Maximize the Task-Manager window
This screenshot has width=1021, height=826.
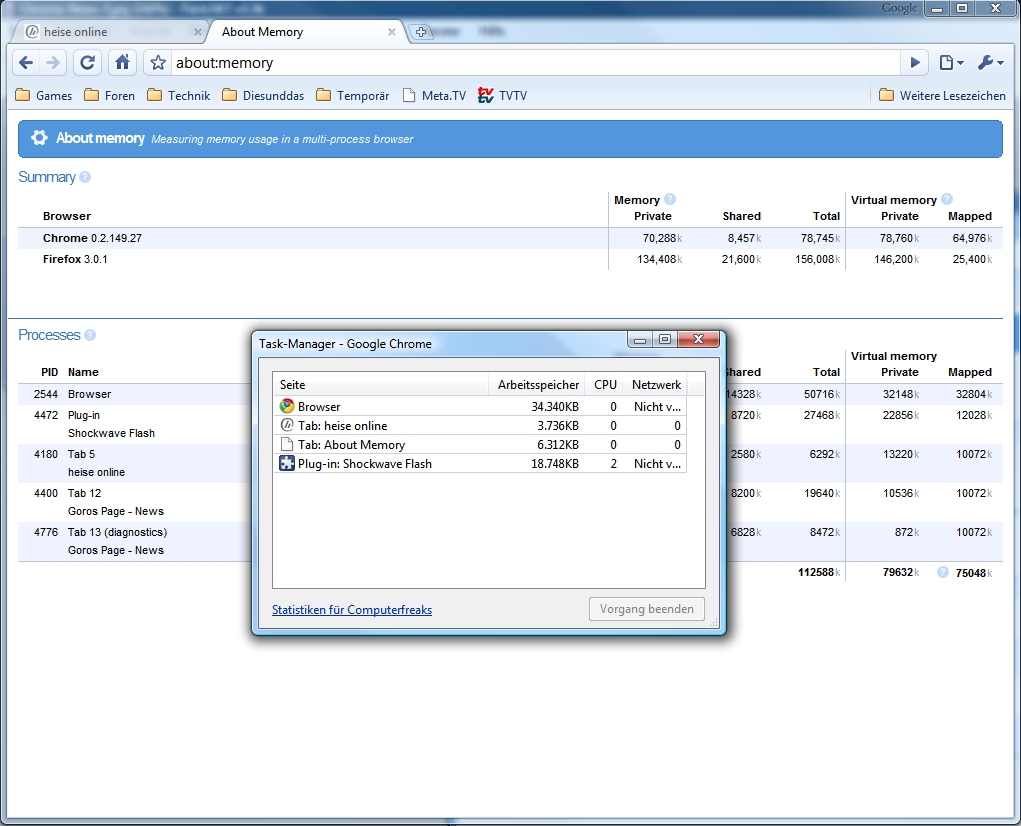point(664,339)
